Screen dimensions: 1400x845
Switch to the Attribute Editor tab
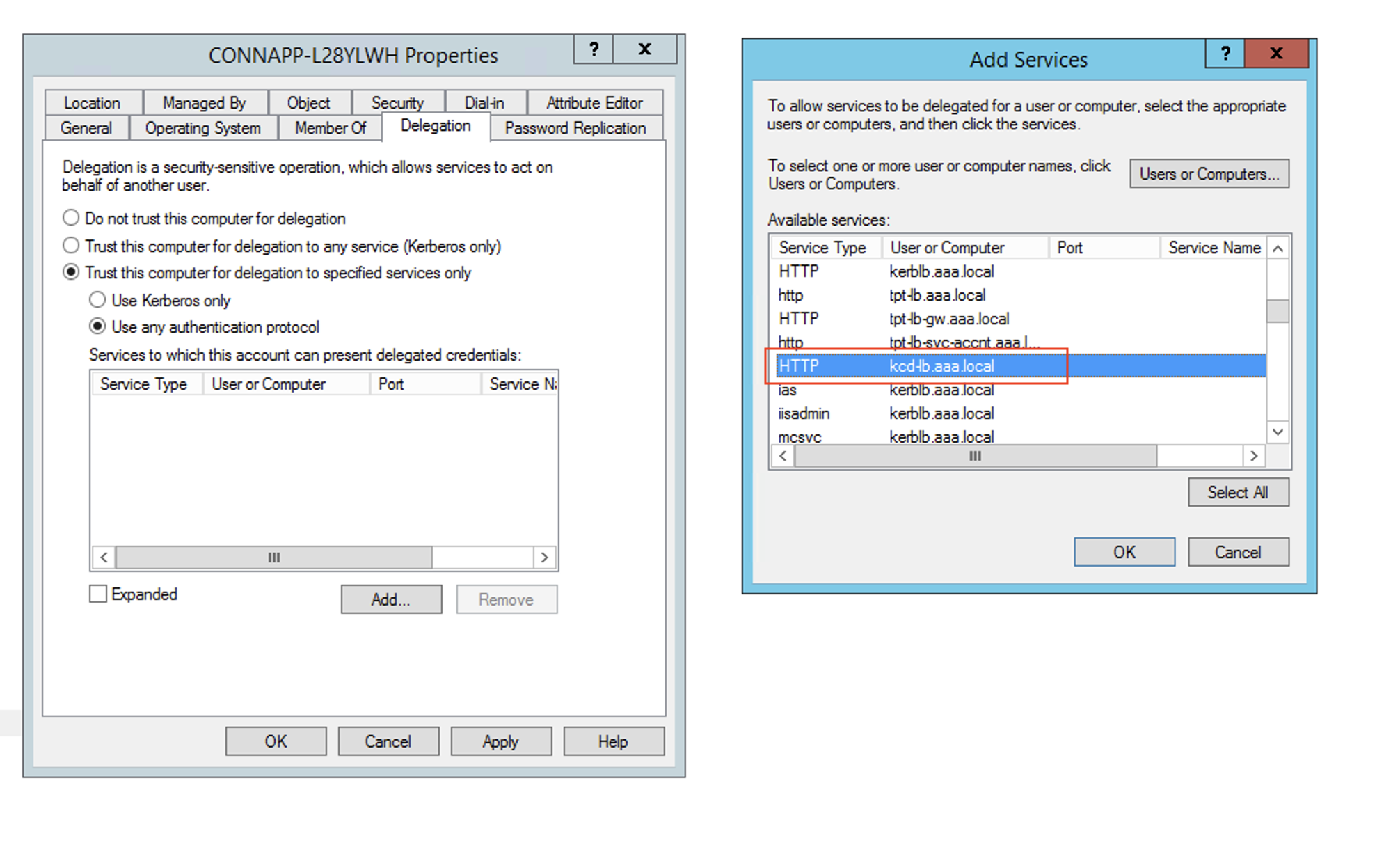point(594,103)
